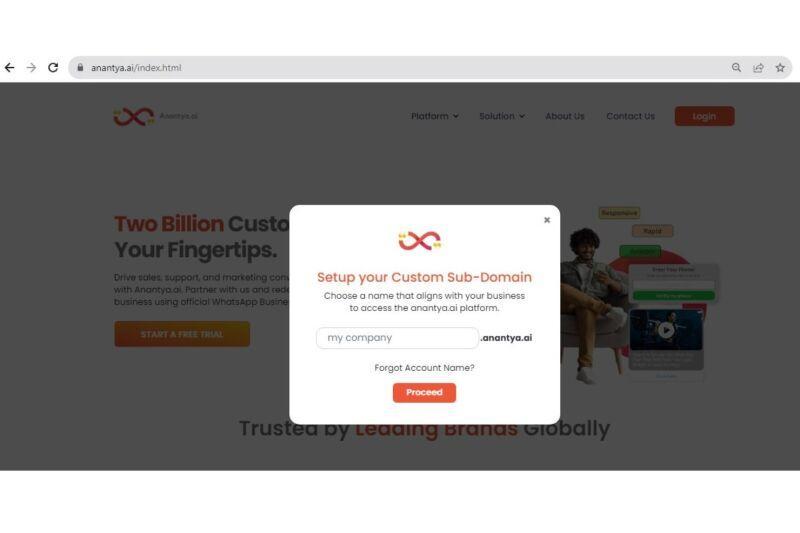Select the browser address bar URL
Viewport: 800px width, 533px height.
(x=136, y=67)
